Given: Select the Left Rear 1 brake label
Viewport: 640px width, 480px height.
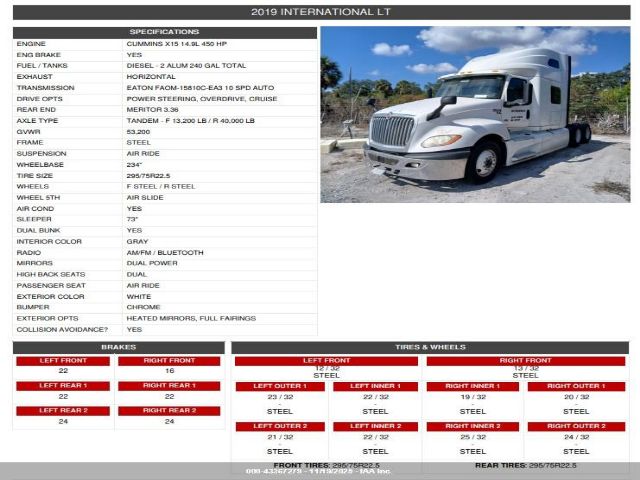Looking at the screenshot, I should (x=63, y=385).
